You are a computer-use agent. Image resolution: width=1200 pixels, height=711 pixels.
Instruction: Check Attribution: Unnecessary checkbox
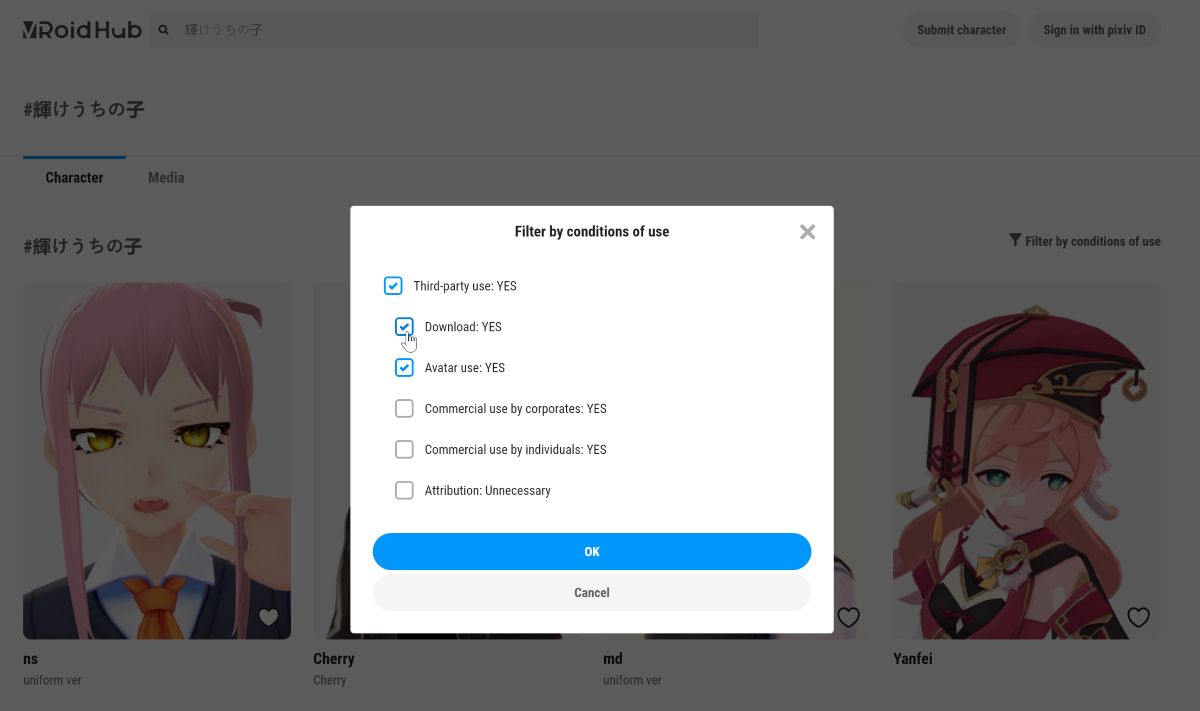pos(404,490)
